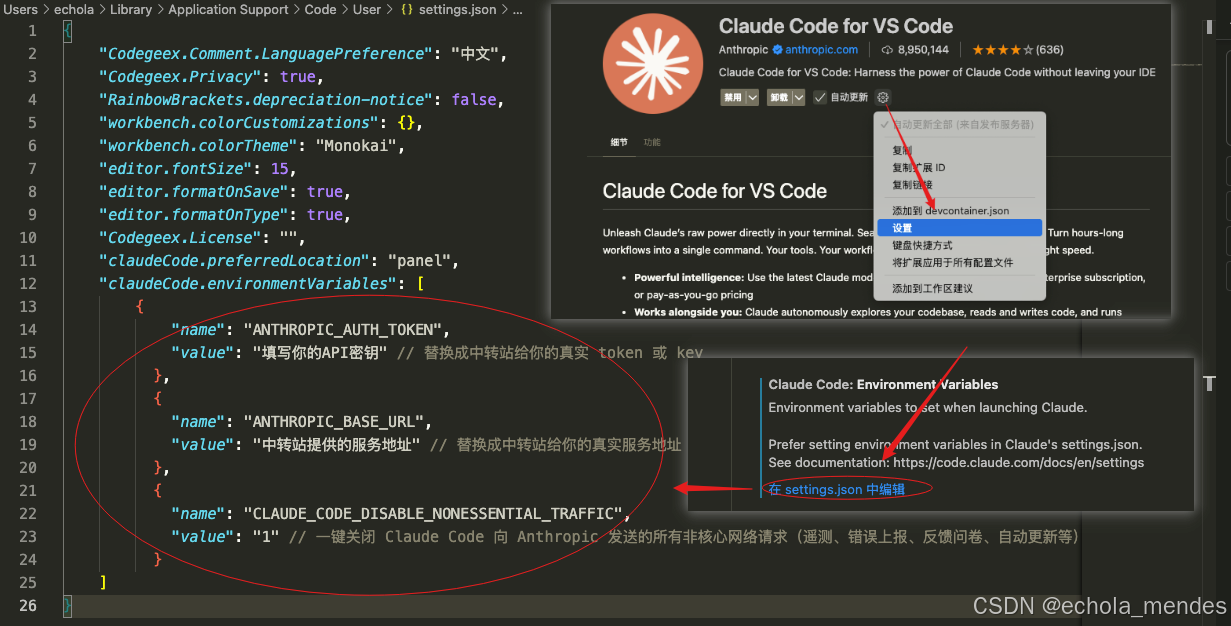Click the Claude Code: Environment Variables setting title
Viewport: 1231px width, 626px height.
click(883, 384)
